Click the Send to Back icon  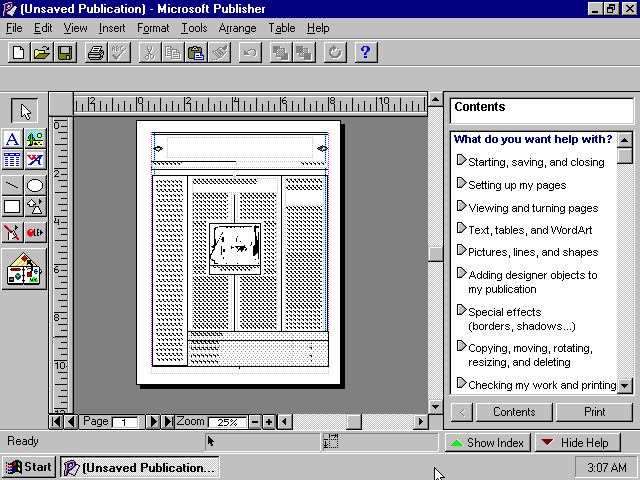pyautogui.click(x=304, y=53)
